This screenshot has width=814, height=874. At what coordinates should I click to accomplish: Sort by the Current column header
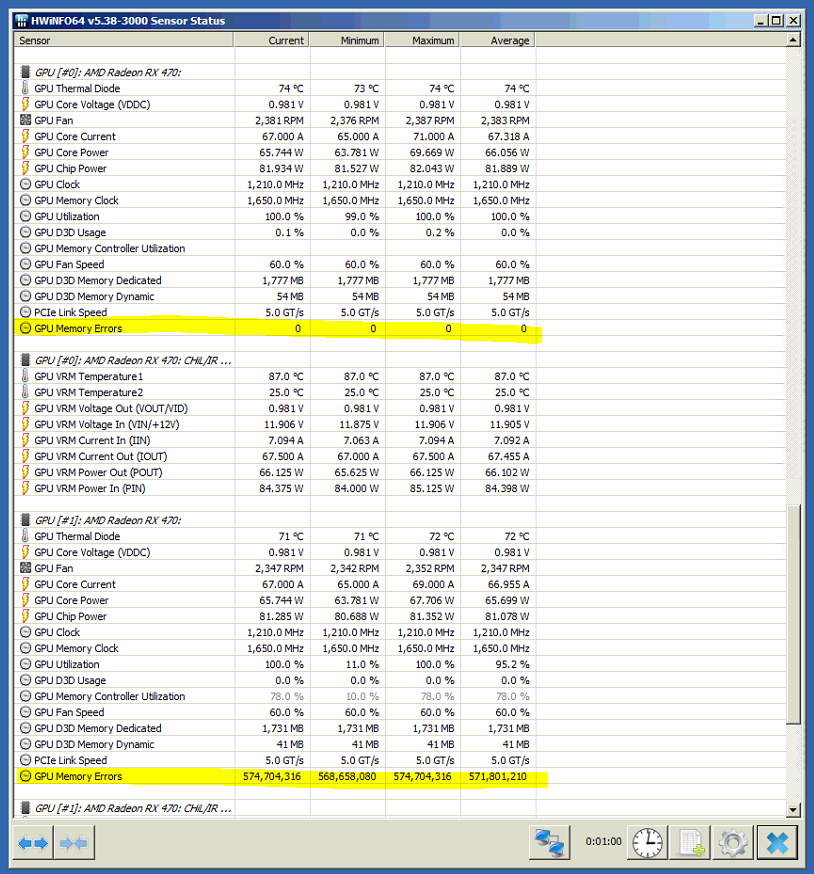(x=271, y=40)
